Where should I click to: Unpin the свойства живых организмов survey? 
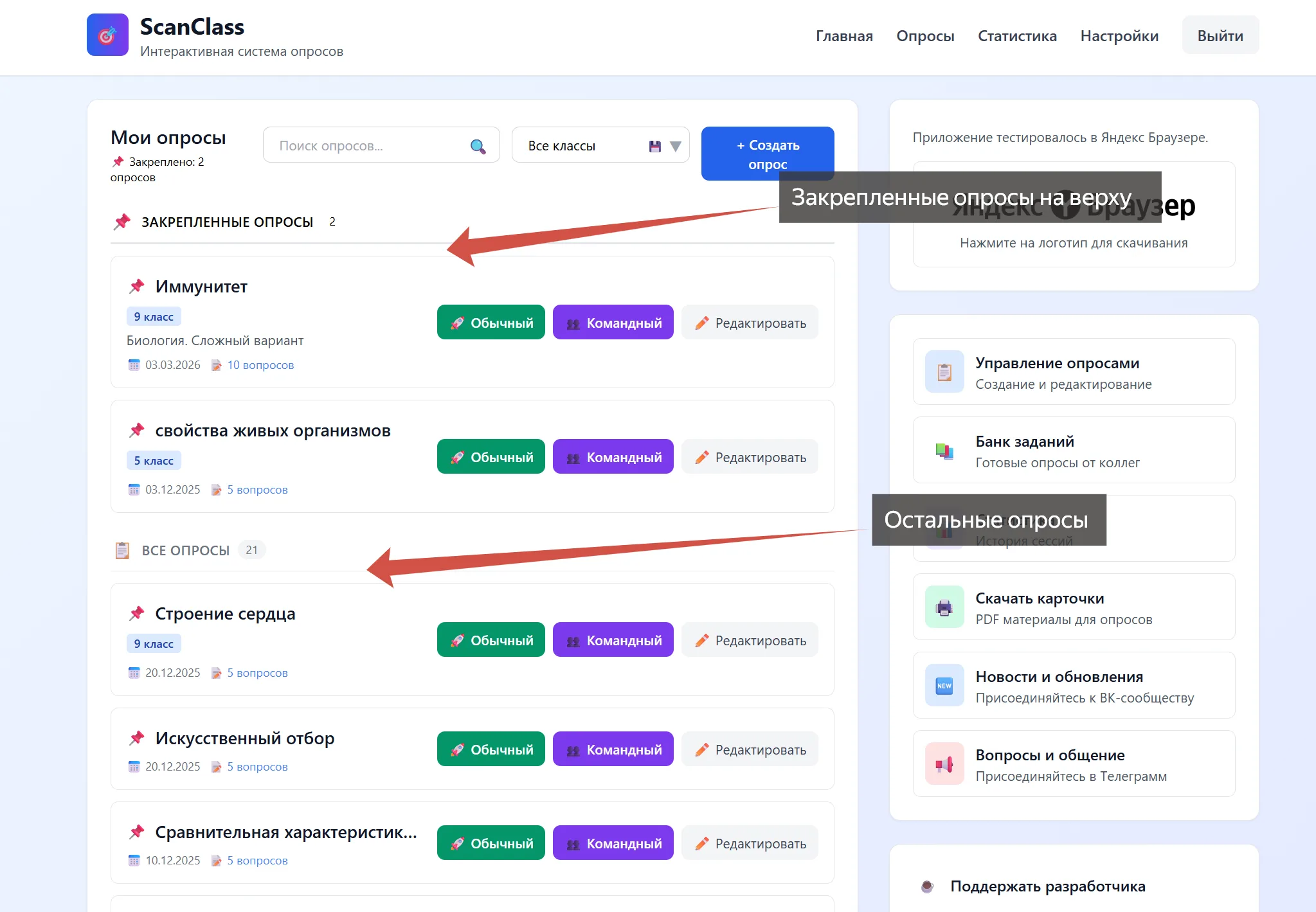coord(136,430)
